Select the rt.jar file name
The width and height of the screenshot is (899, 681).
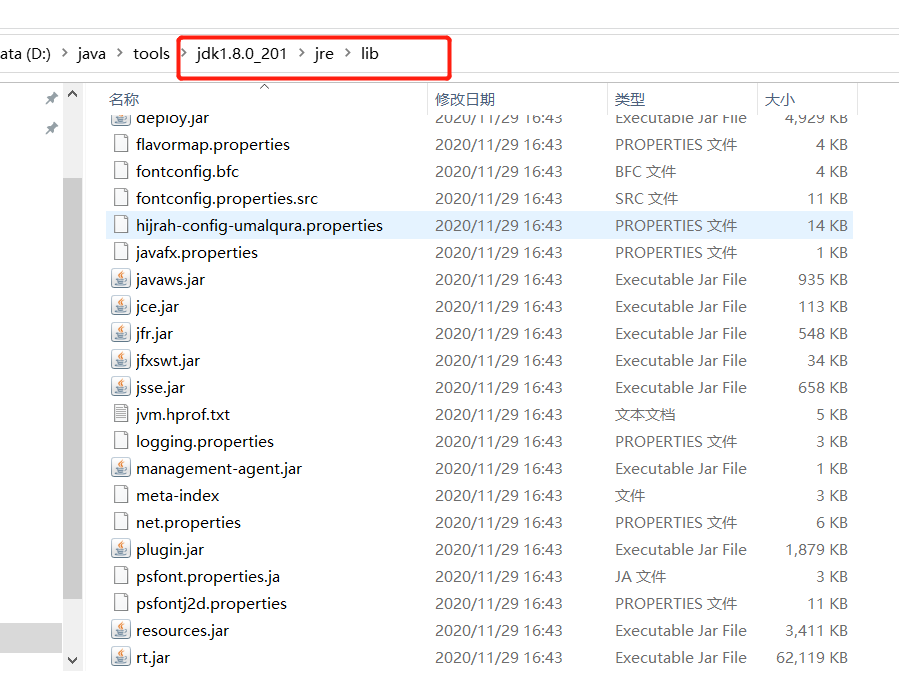tap(153, 657)
